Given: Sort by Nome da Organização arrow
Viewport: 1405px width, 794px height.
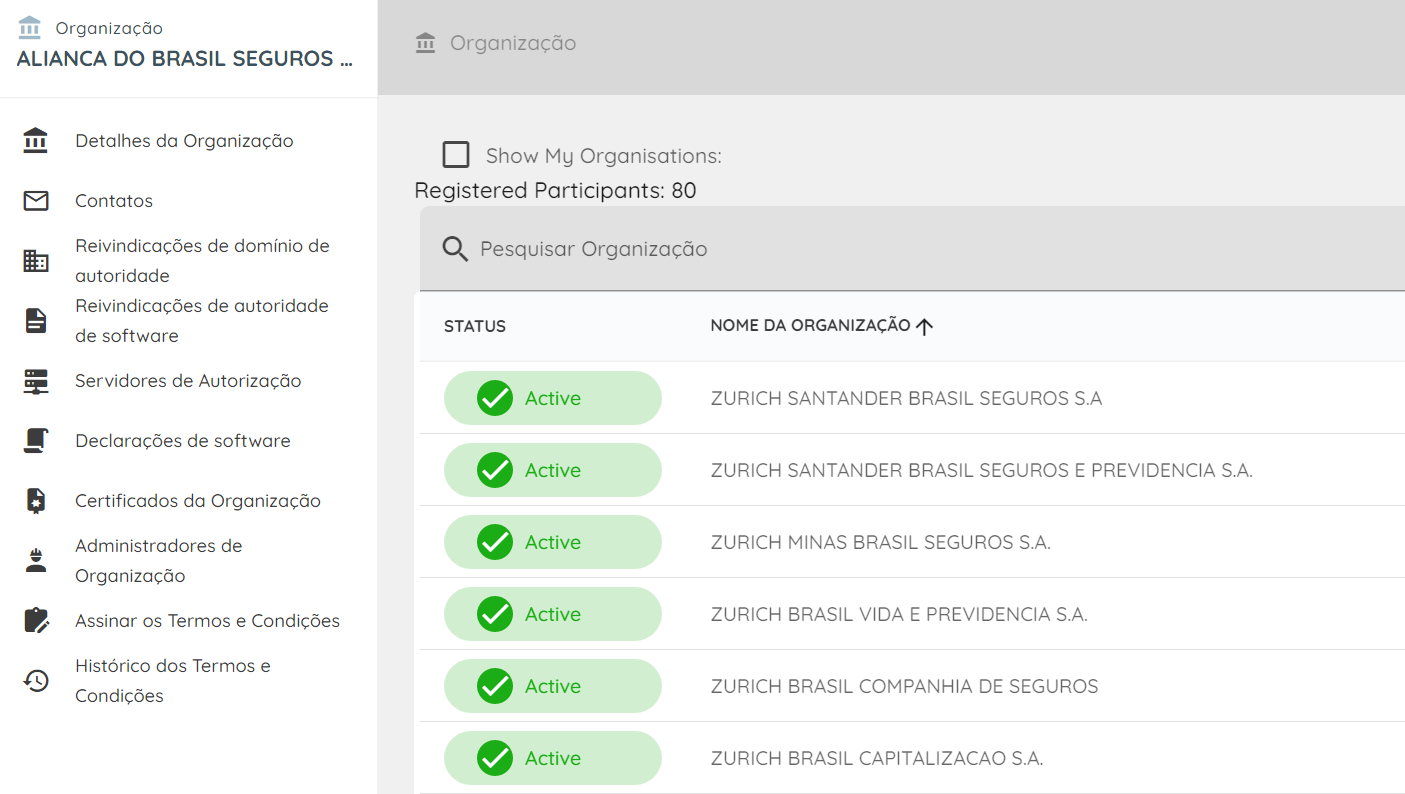Looking at the screenshot, I should pos(924,326).
